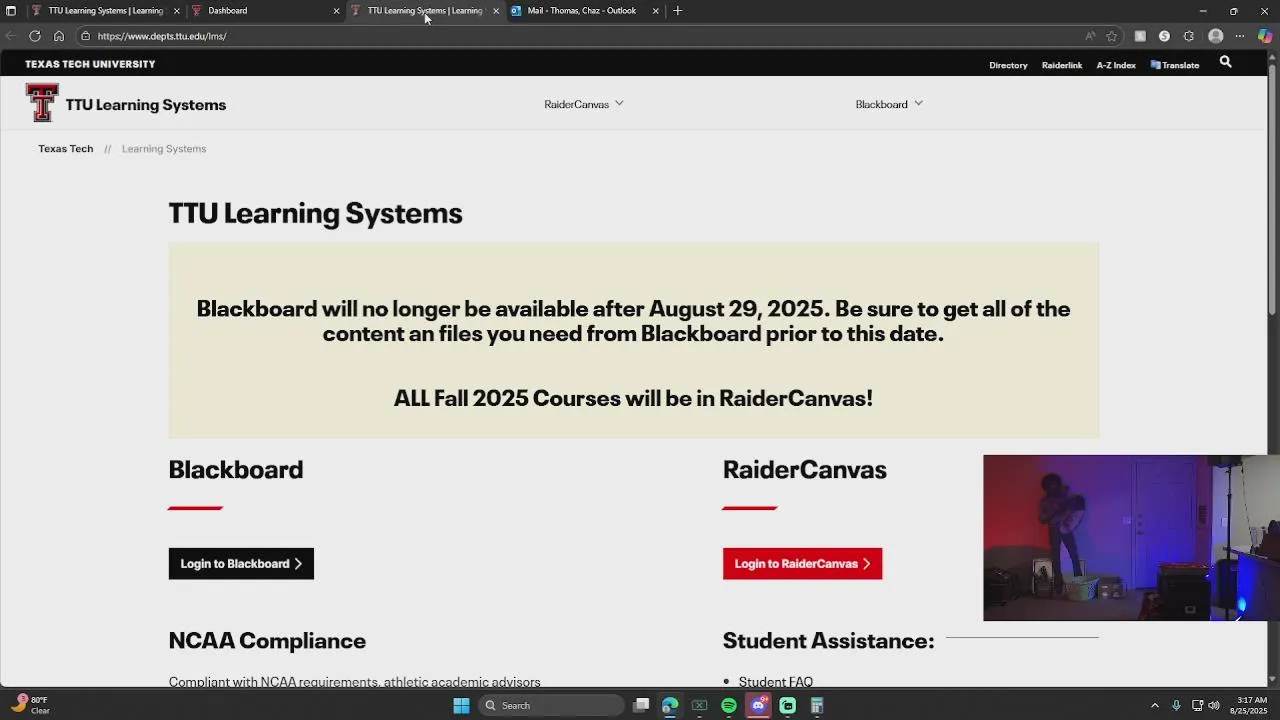The image size is (1280, 720).
Task: Open Discord from the taskbar
Action: point(758,706)
